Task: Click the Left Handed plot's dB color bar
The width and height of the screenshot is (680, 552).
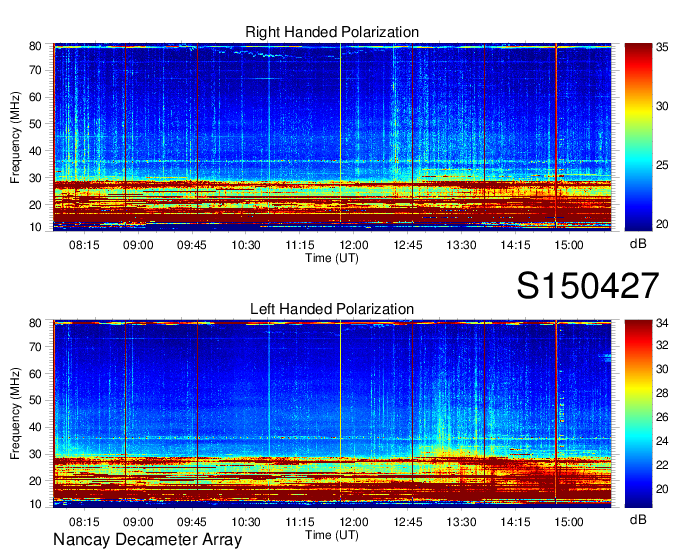Action: coord(638,414)
